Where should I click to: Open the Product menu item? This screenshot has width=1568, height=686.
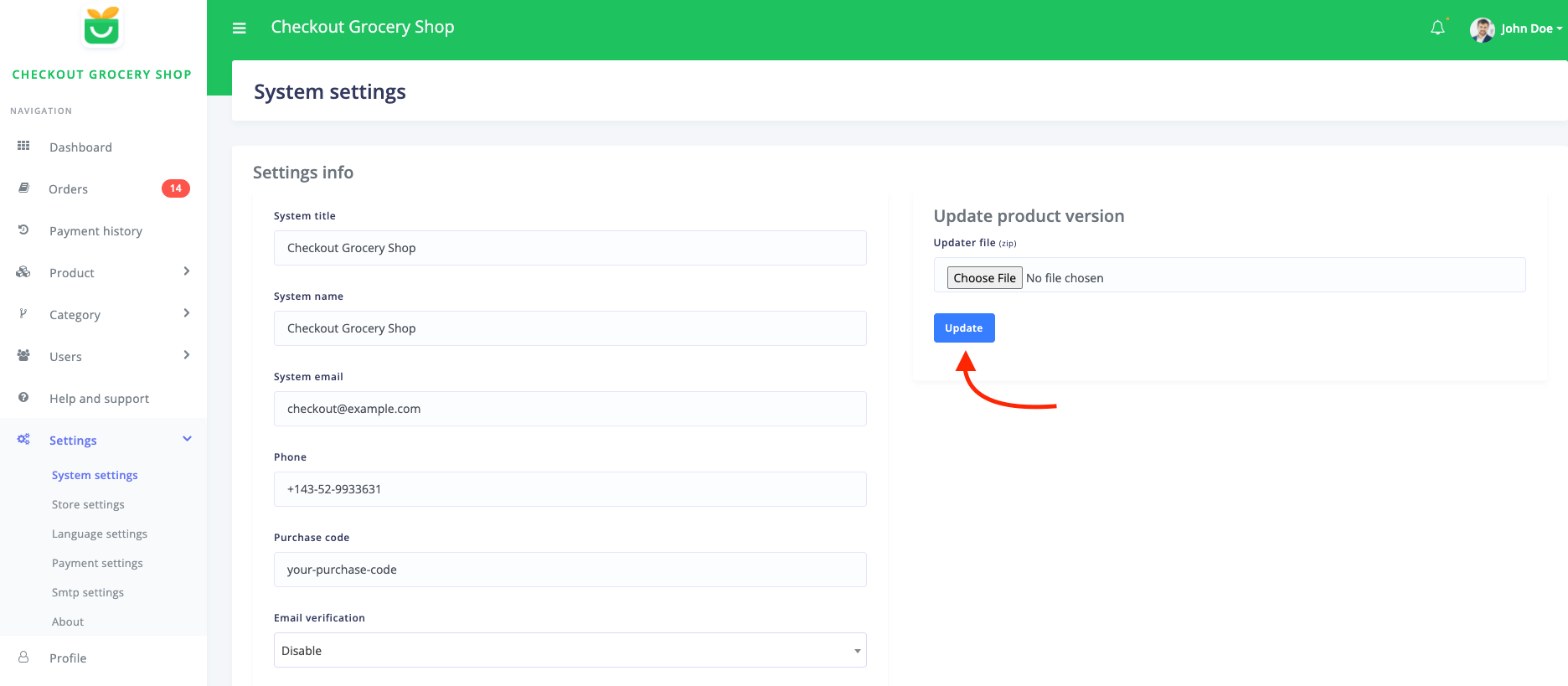[x=72, y=273]
